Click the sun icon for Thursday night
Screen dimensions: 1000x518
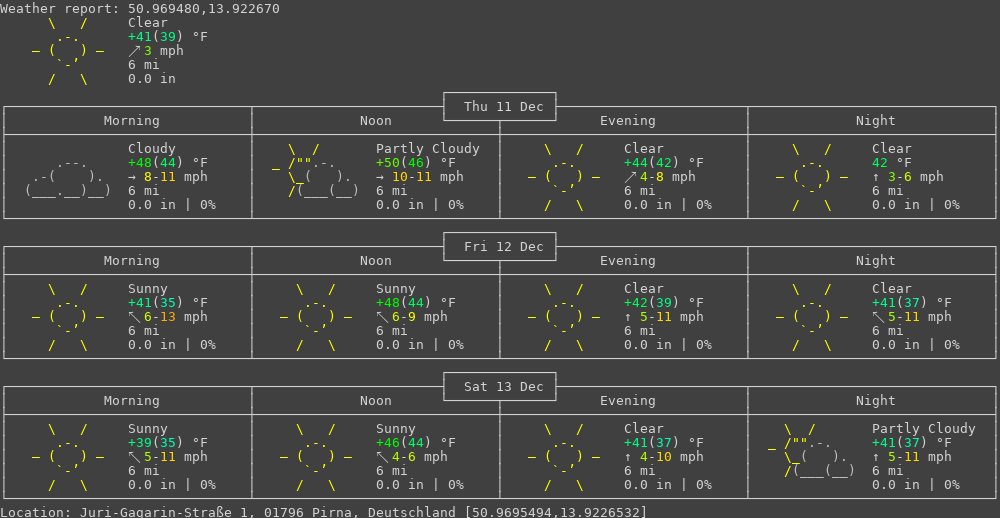pyautogui.click(x=812, y=177)
